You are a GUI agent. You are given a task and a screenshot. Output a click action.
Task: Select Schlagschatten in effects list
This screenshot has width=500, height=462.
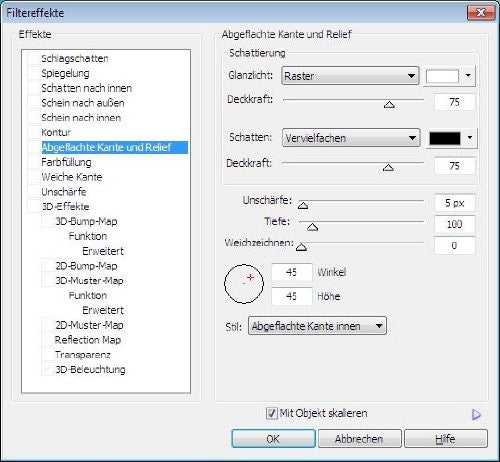pos(75,58)
